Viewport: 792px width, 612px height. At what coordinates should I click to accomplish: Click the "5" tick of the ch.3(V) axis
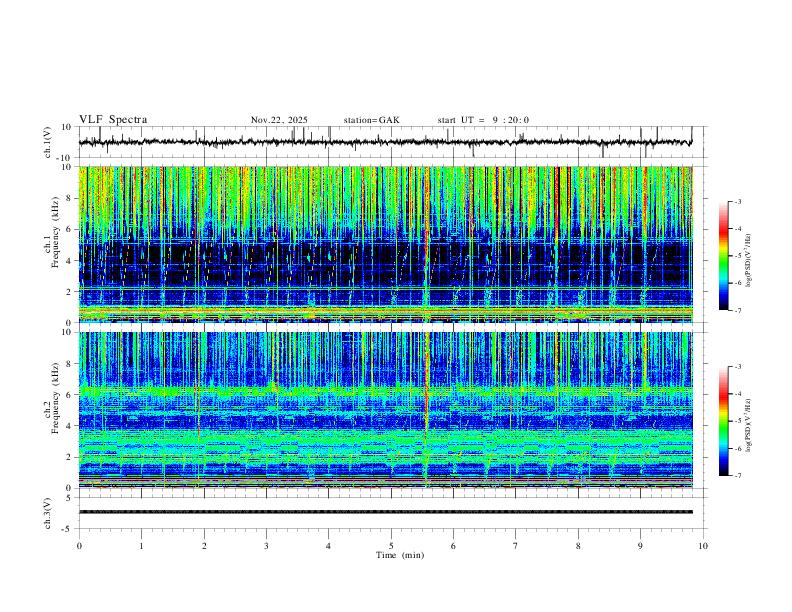click(70, 498)
